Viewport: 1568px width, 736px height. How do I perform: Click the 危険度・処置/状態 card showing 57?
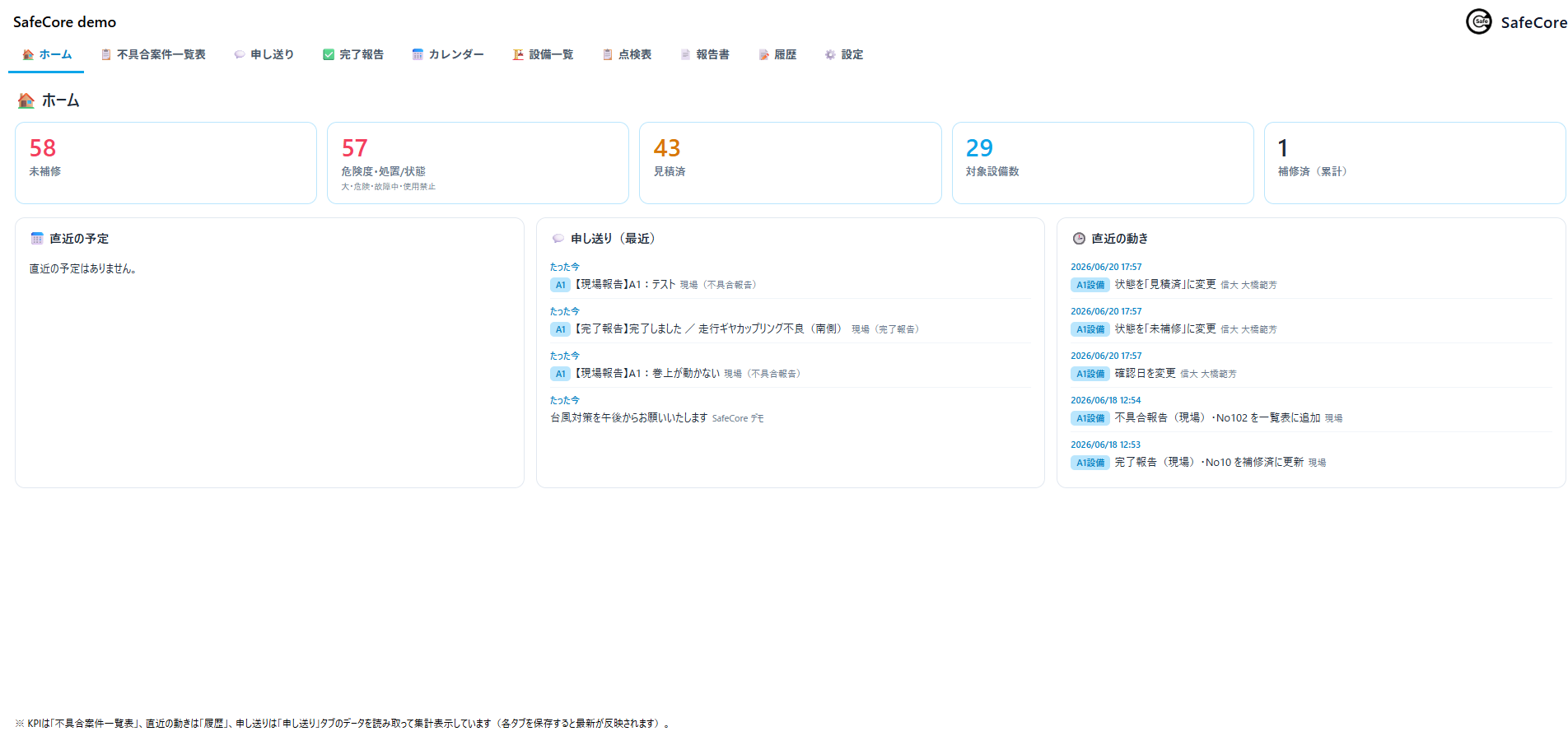[x=478, y=163]
